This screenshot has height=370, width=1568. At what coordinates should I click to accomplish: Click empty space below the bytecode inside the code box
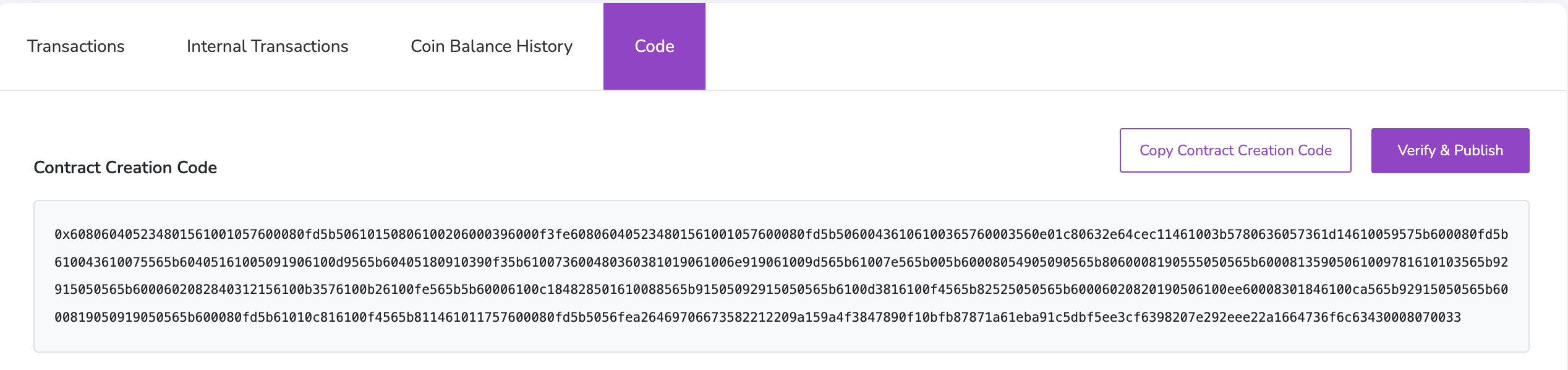pyautogui.click(x=782, y=339)
